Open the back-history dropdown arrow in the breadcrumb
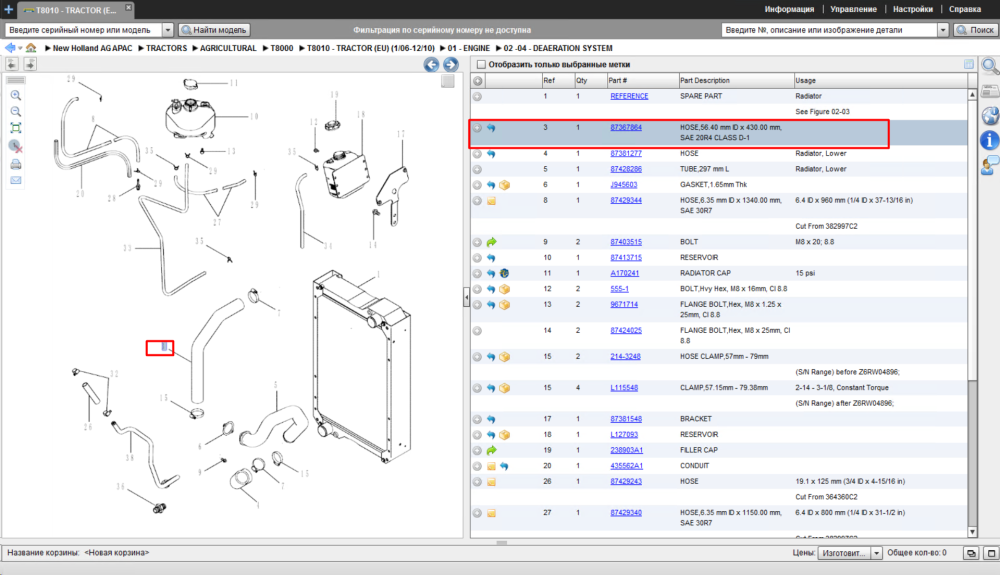The image size is (1000, 575). click(20, 48)
